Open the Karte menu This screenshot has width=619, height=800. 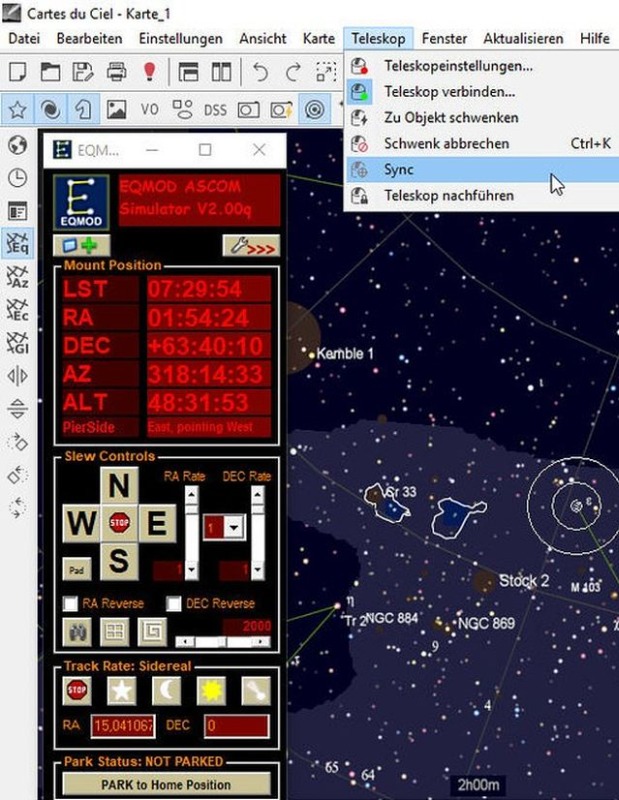319,39
